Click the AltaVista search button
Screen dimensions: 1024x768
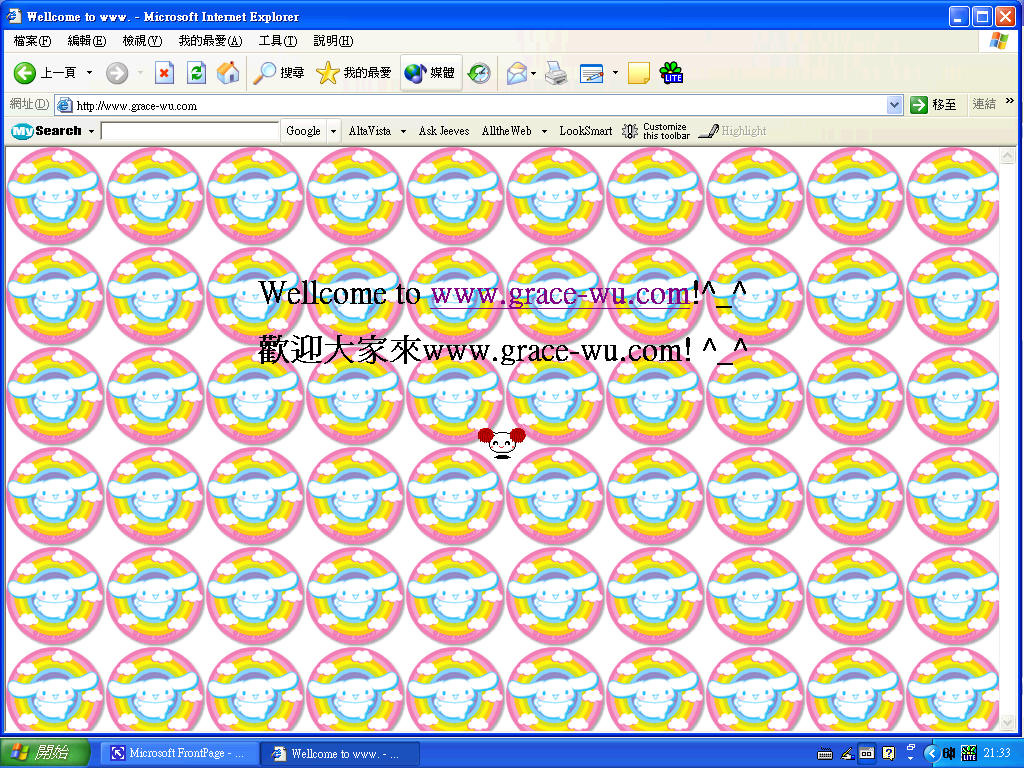click(370, 131)
